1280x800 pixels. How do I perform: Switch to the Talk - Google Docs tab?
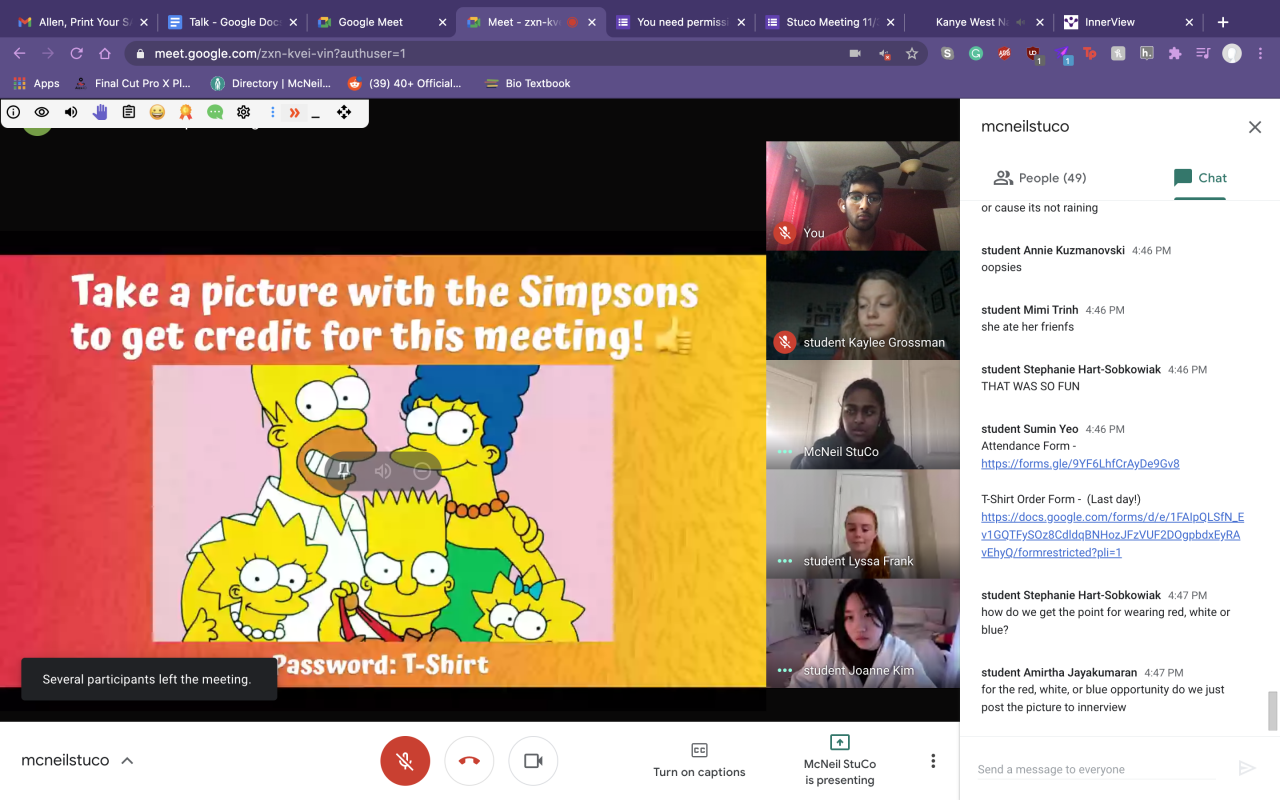(231, 22)
